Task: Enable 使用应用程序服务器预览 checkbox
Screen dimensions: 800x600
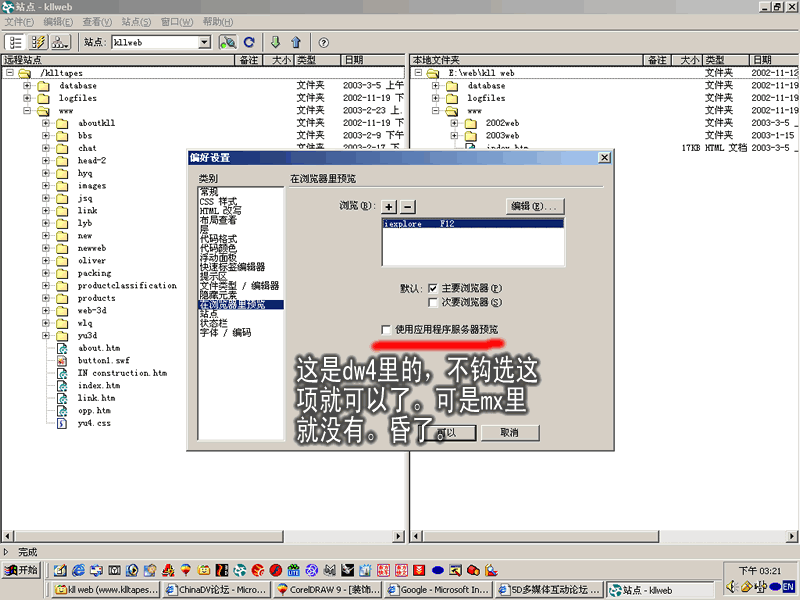Action: (x=386, y=329)
